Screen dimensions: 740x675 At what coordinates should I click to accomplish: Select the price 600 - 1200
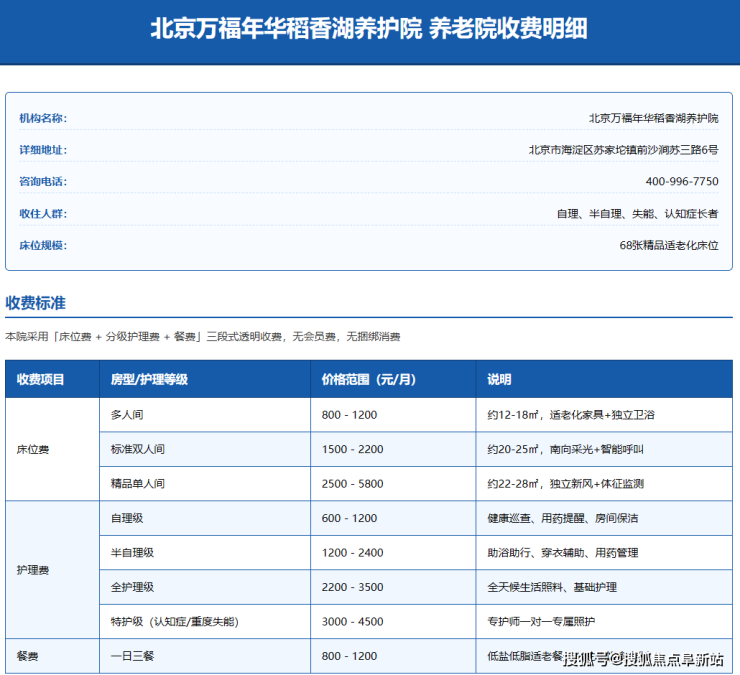pyautogui.click(x=349, y=518)
